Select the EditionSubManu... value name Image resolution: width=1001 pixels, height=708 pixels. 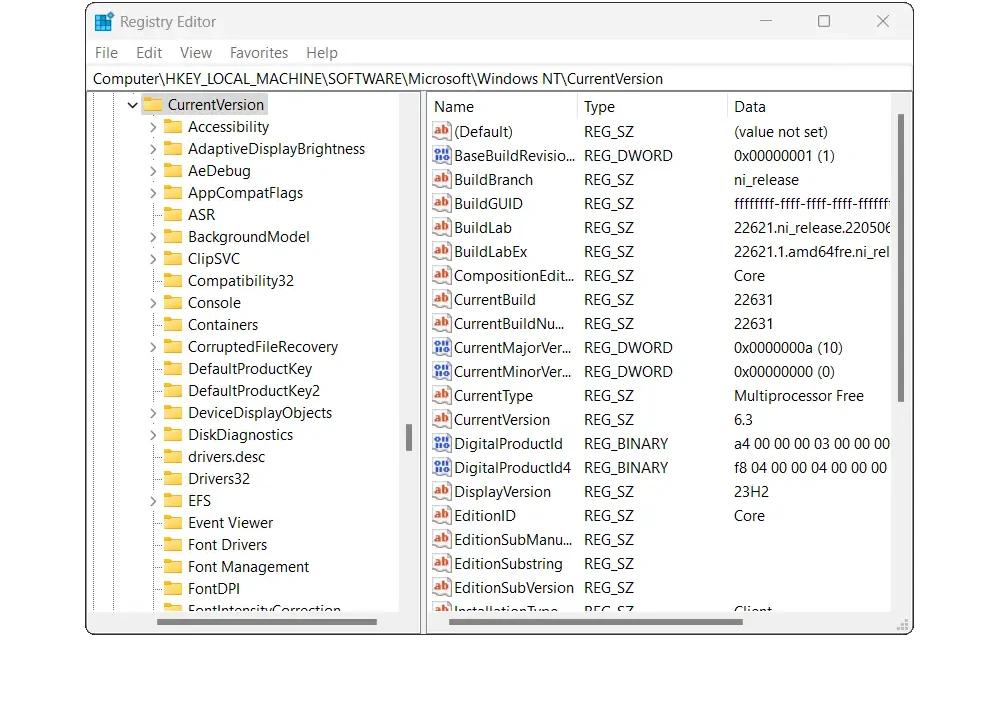click(x=513, y=539)
